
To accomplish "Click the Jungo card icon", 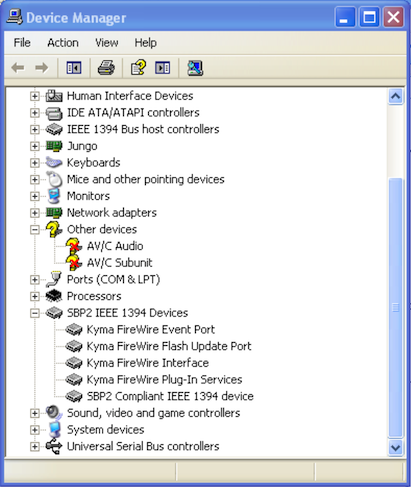I will point(54,146).
